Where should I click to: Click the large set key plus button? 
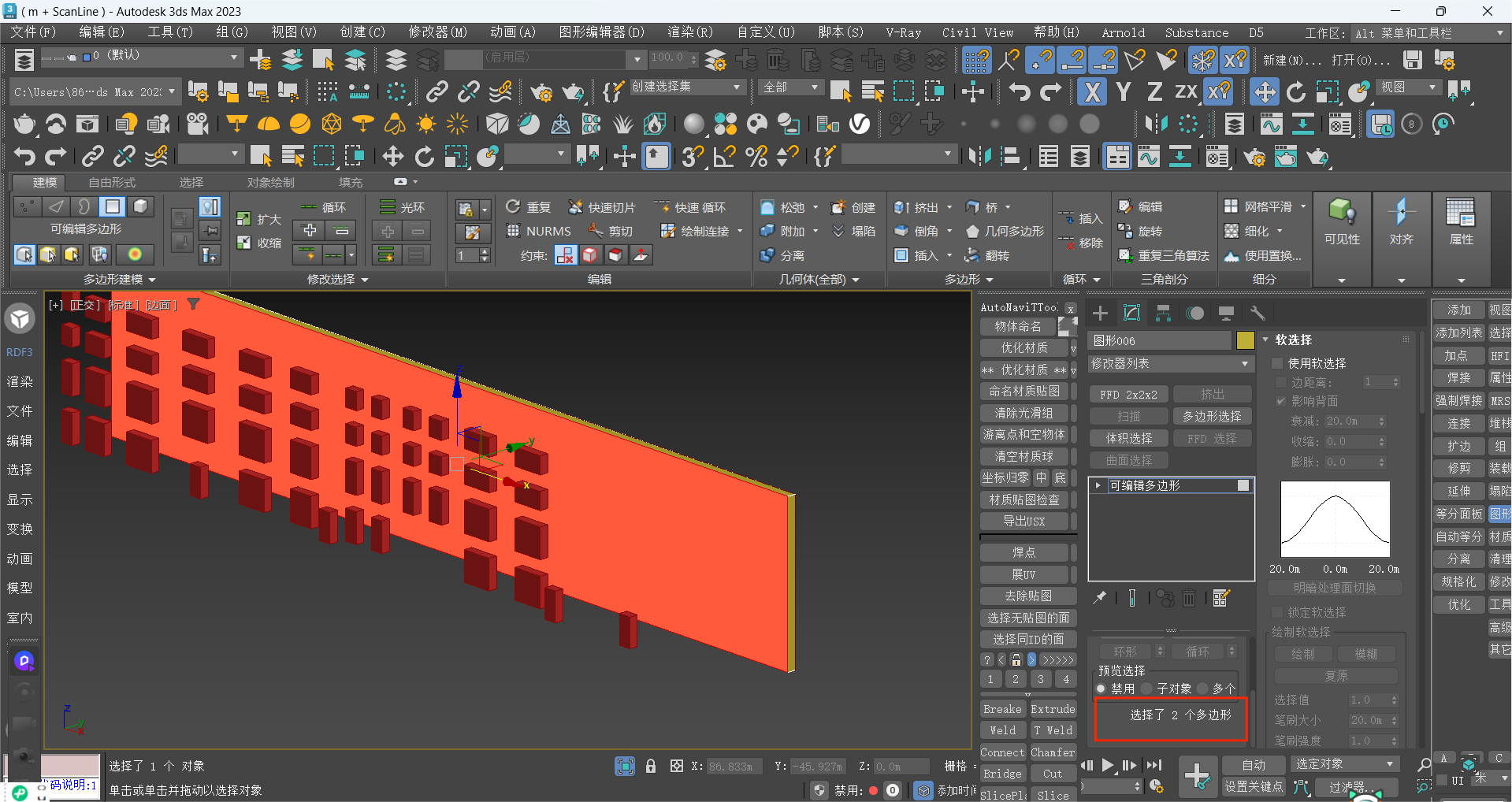pos(1197,776)
